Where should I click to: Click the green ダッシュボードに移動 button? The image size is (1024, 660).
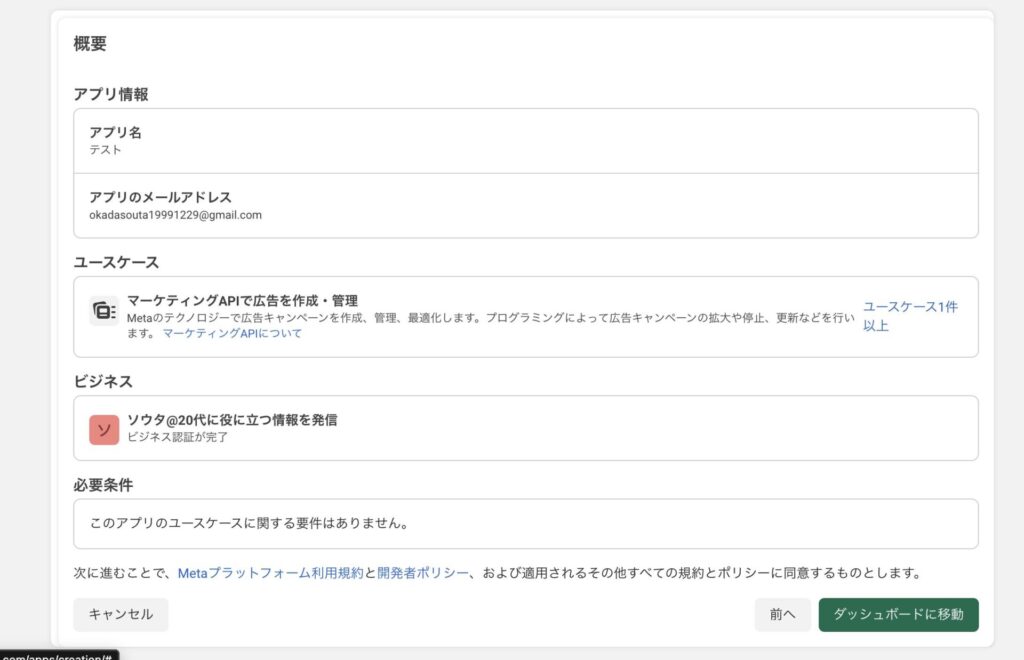pos(897,615)
